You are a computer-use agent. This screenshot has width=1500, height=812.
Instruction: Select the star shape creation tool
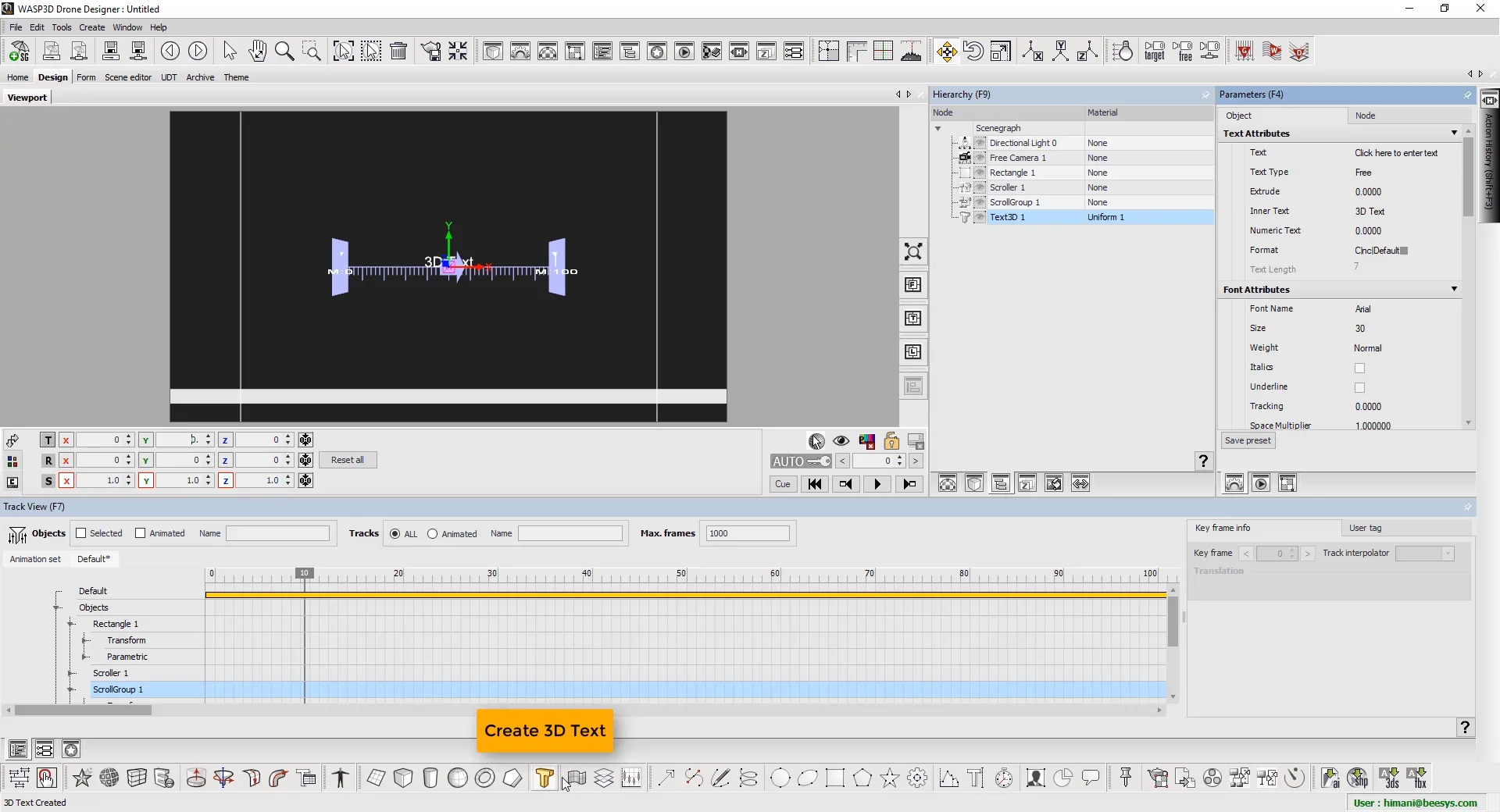coord(890,778)
